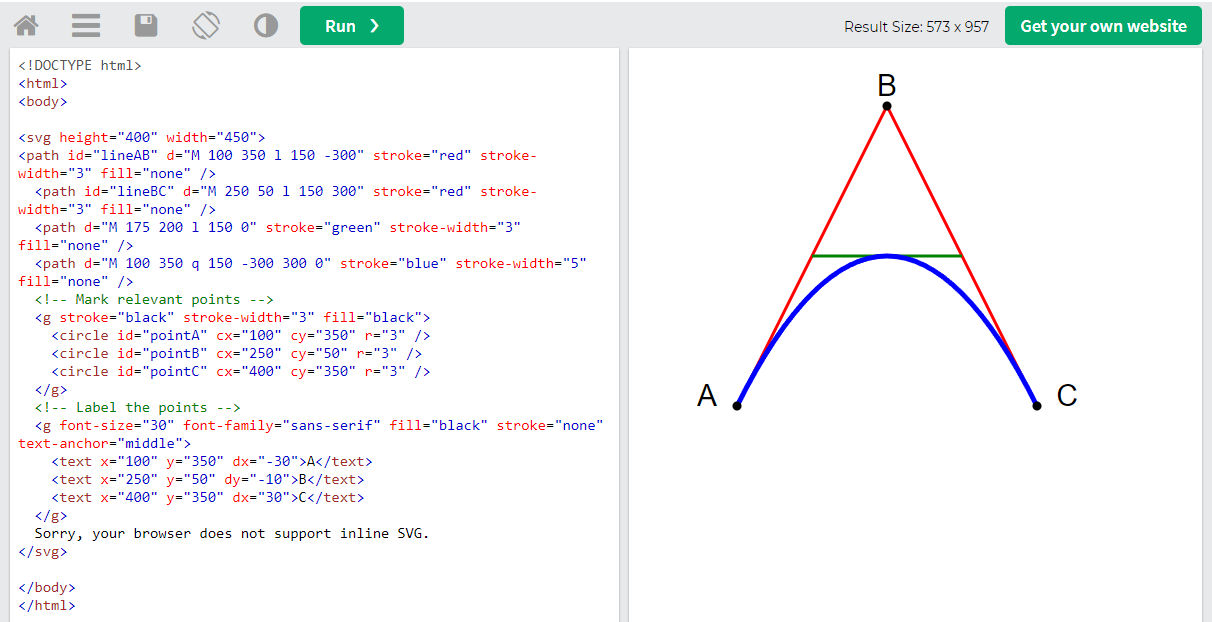Image resolution: width=1212 pixels, height=622 pixels.
Task: Click Get your own website button
Action: pyautogui.click(x=1103, y=26)
